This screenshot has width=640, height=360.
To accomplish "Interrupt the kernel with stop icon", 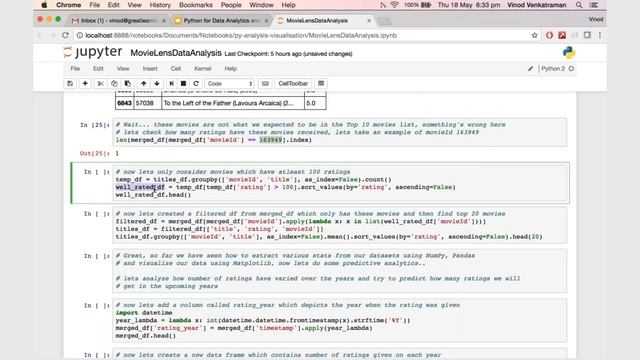I will [x=183, y=83].
